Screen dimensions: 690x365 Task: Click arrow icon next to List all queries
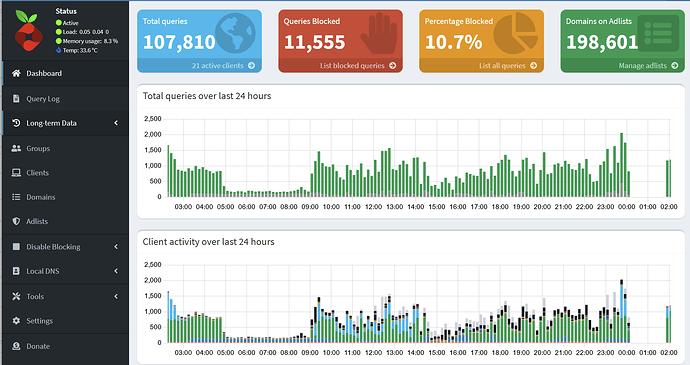533,66
